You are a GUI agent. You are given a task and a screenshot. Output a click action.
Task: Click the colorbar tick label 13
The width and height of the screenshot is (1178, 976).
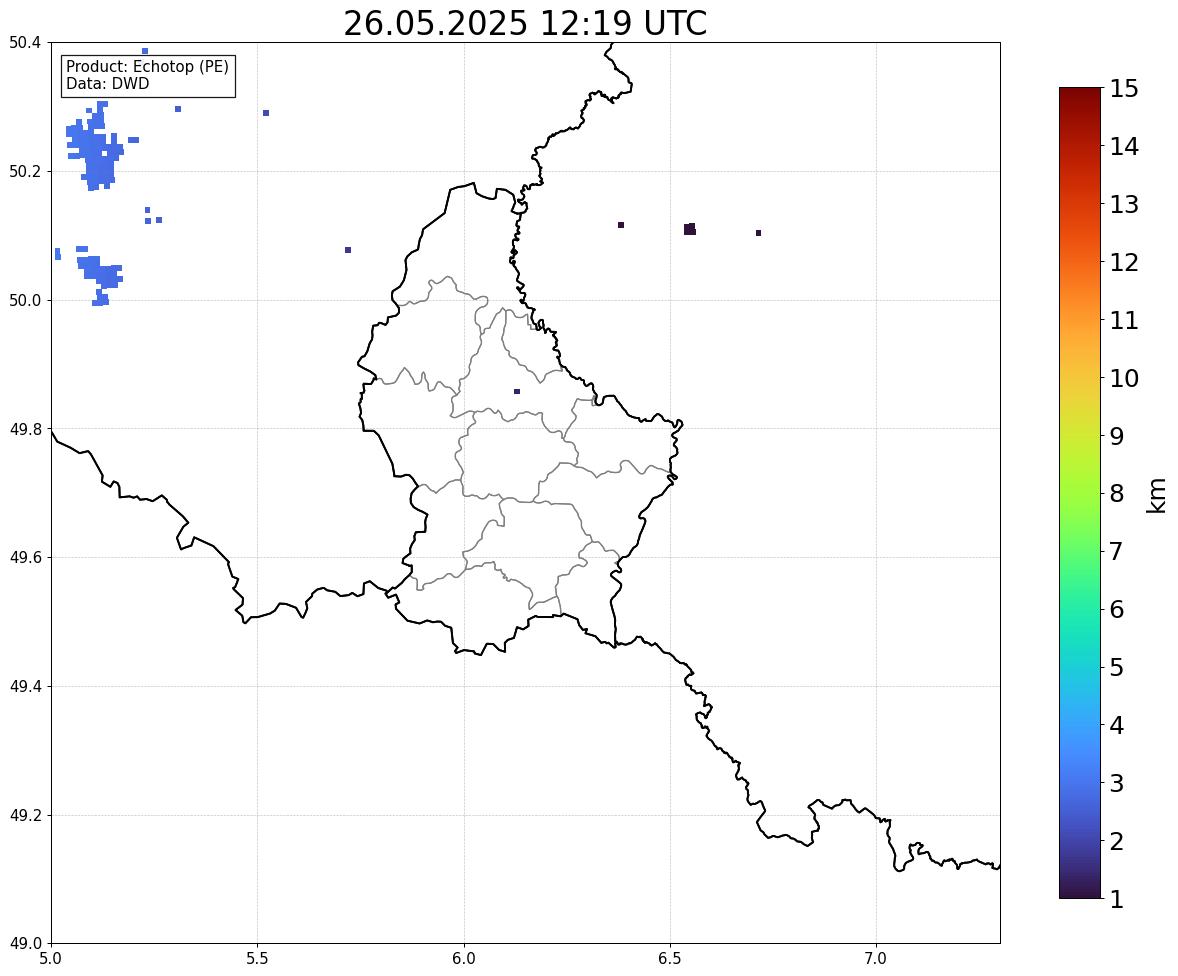1124,204
